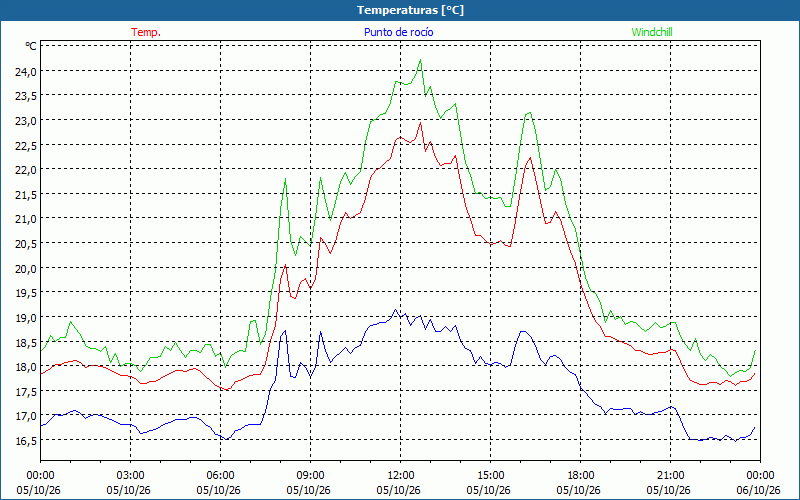
Task: Click the 22,5 y-axis label
Action: coord(26,145)
